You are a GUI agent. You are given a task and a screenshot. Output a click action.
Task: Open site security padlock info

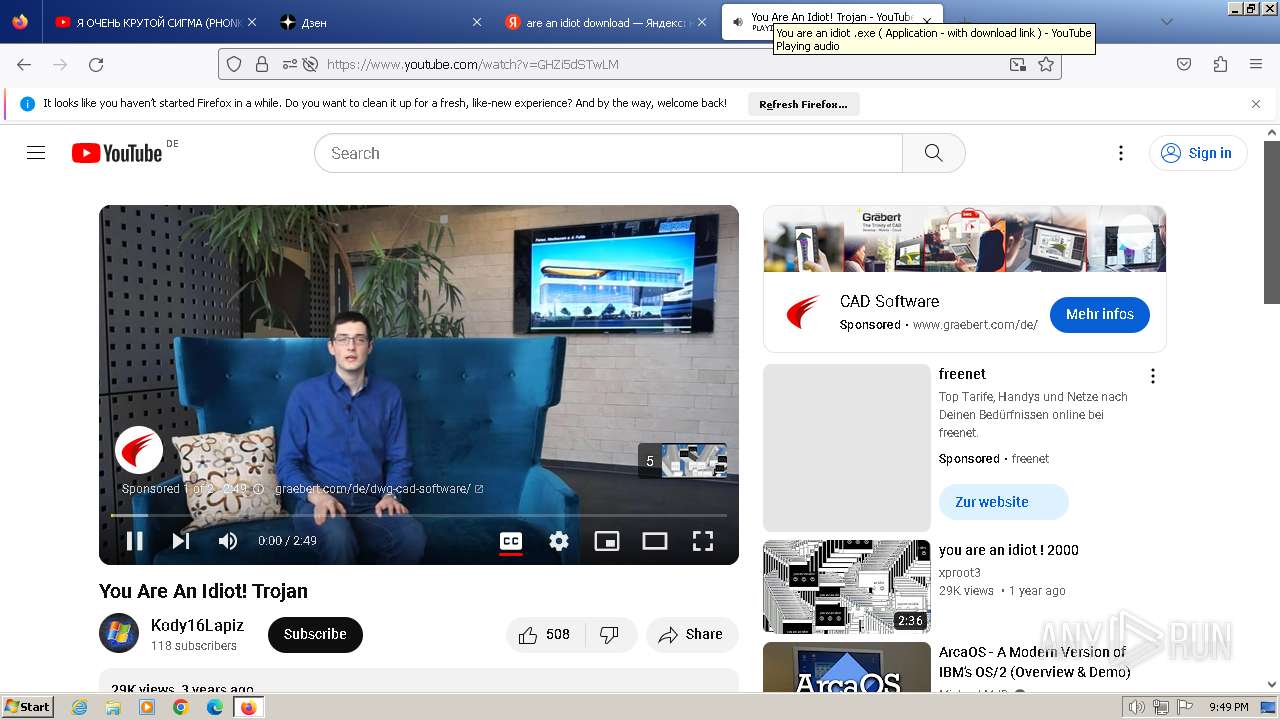point(262,64)
